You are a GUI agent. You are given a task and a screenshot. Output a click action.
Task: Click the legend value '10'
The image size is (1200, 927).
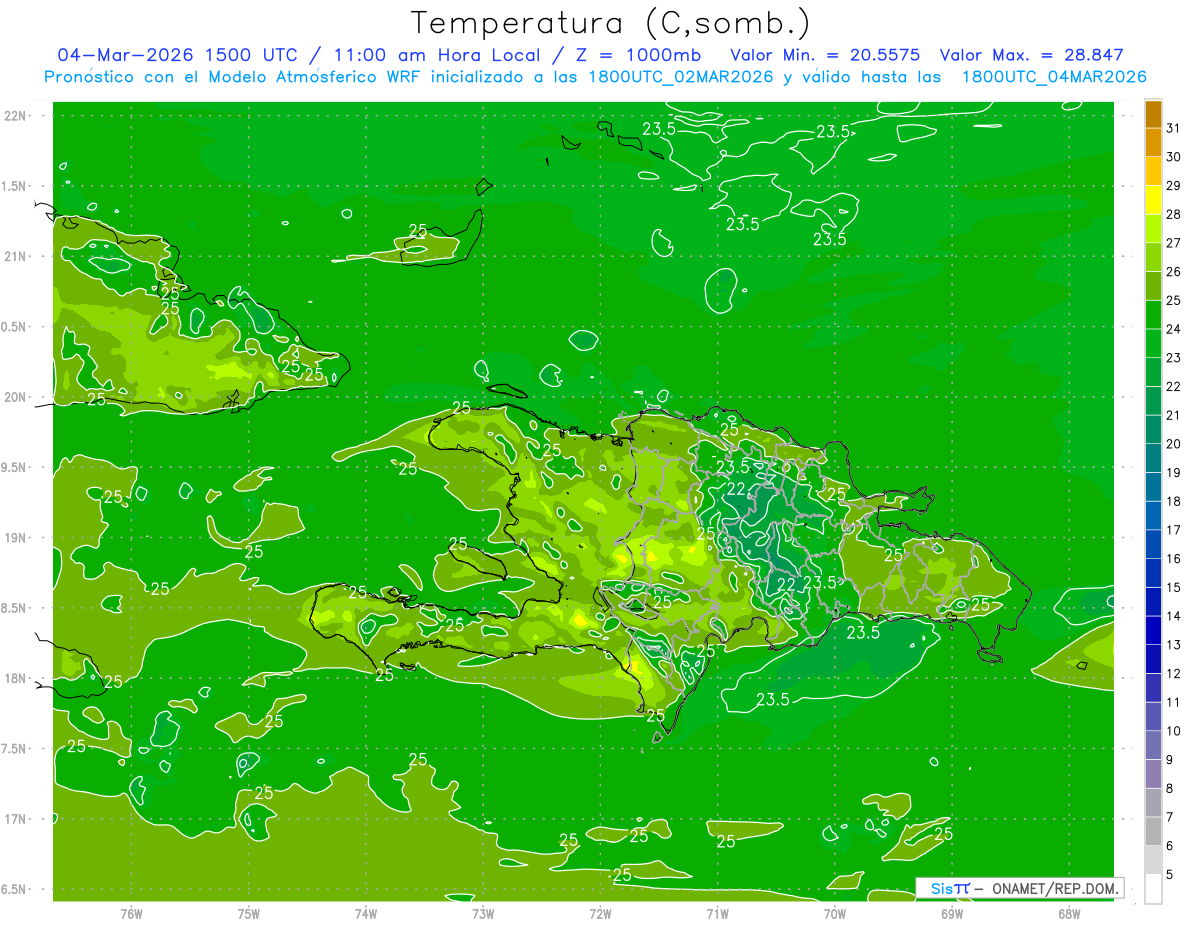(x=1173, y=731)
